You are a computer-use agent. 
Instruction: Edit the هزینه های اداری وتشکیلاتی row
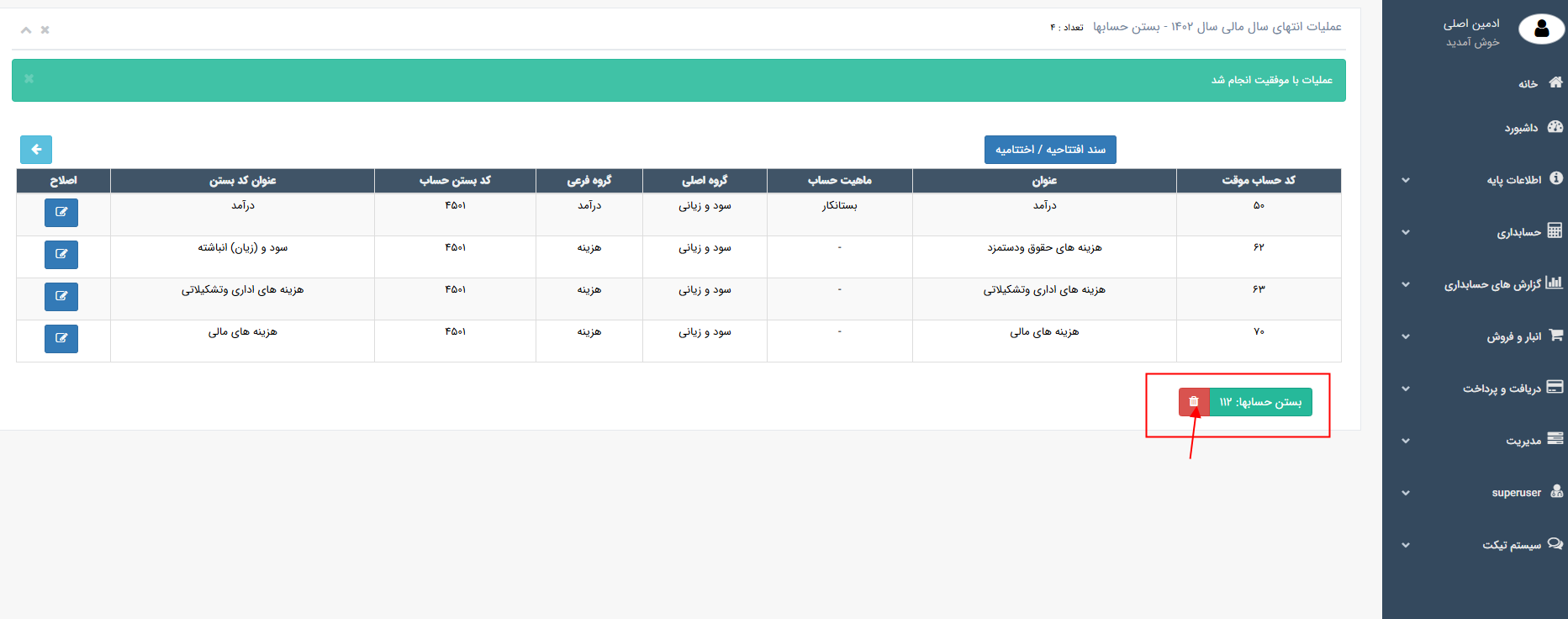point(61,297)
